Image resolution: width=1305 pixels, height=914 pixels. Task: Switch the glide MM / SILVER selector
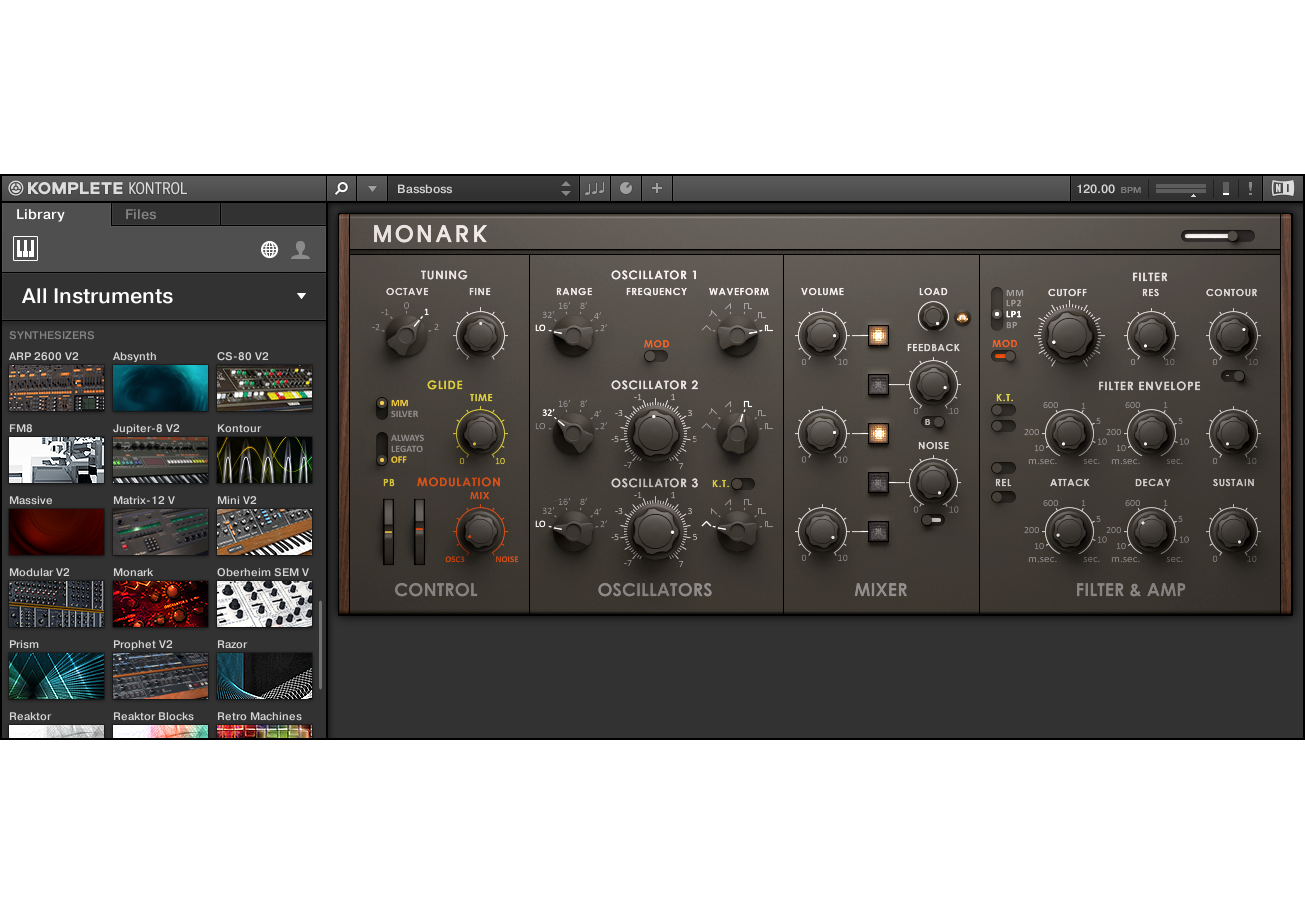[381, 408]
